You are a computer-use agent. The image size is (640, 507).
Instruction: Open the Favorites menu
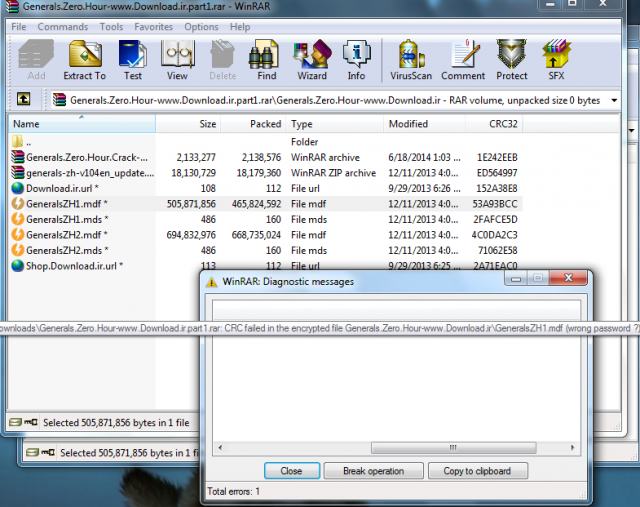coord(153,27)
